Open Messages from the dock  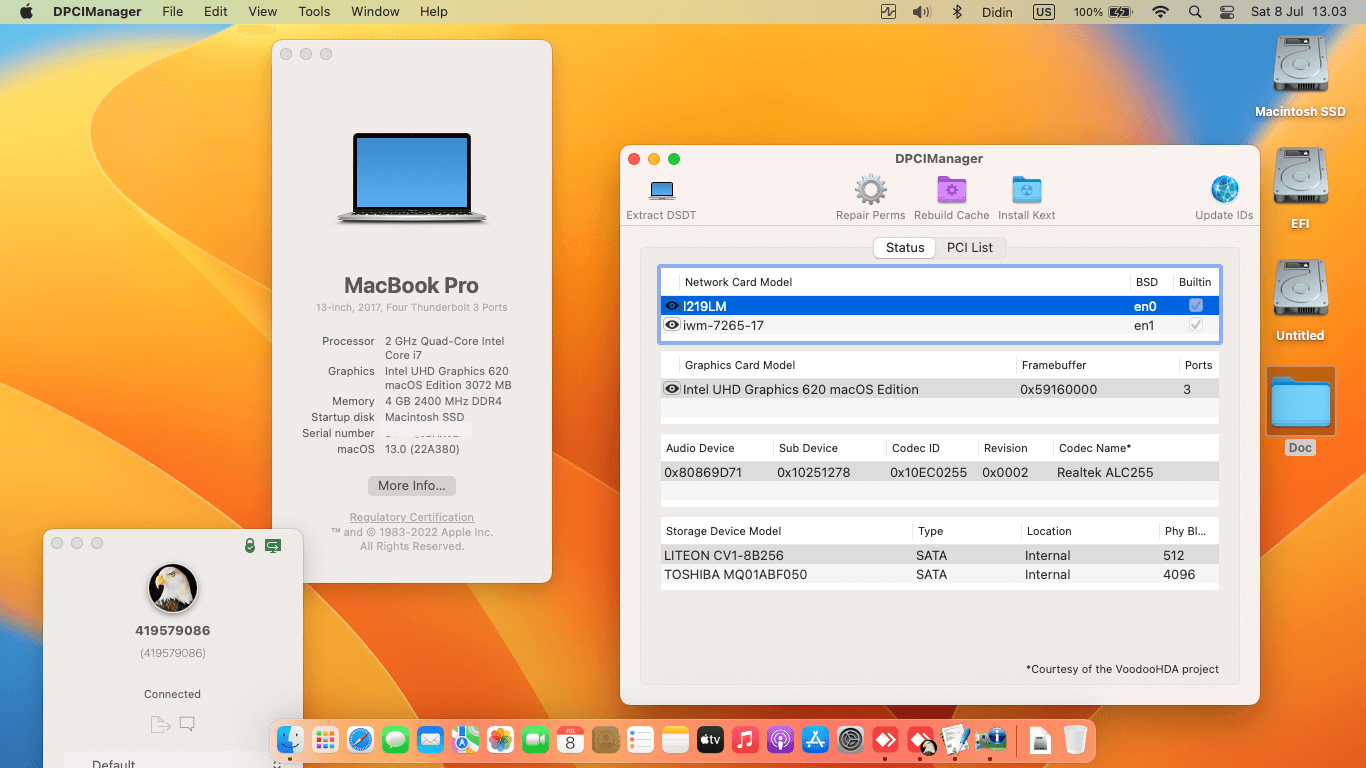click(x=395, y=740)
